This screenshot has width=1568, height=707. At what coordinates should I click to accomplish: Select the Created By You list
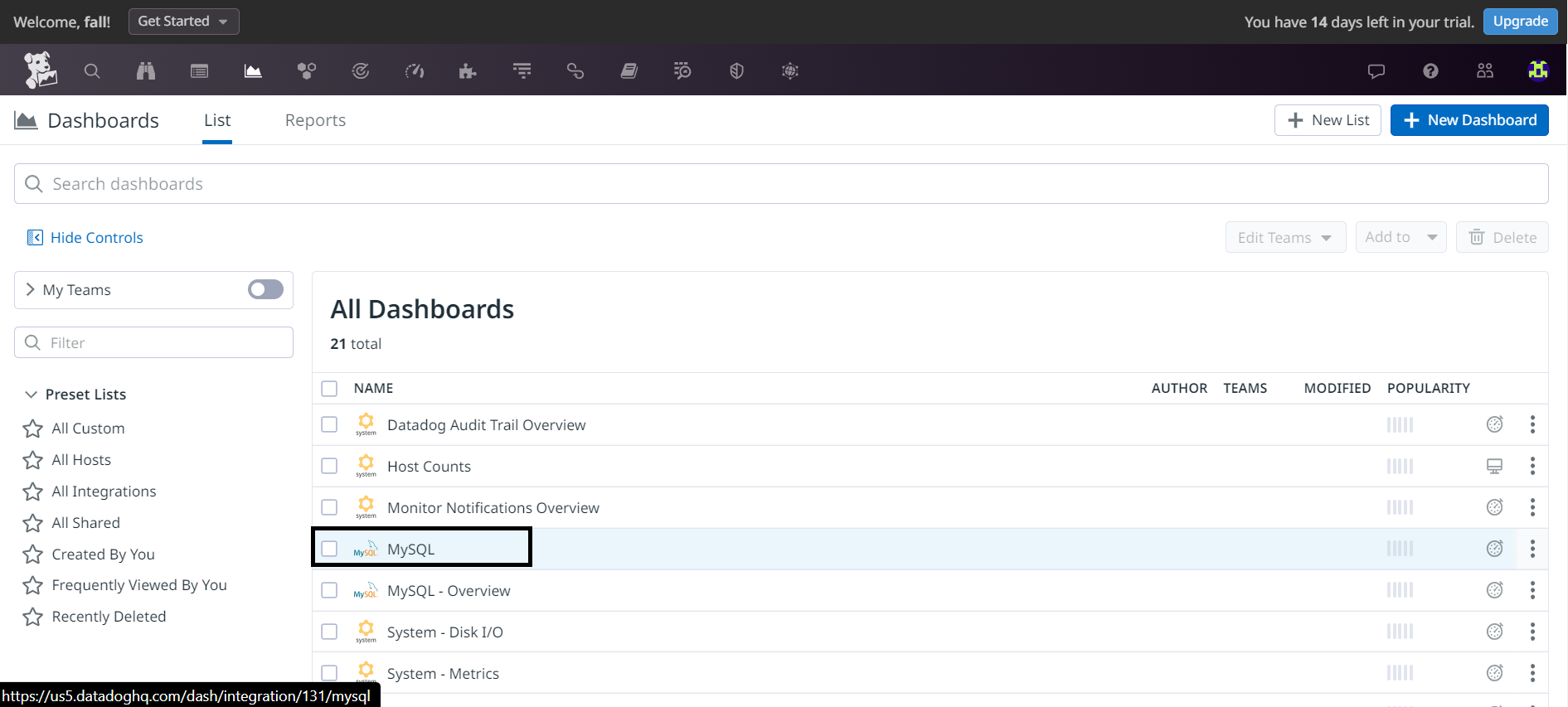pos(103,554)
